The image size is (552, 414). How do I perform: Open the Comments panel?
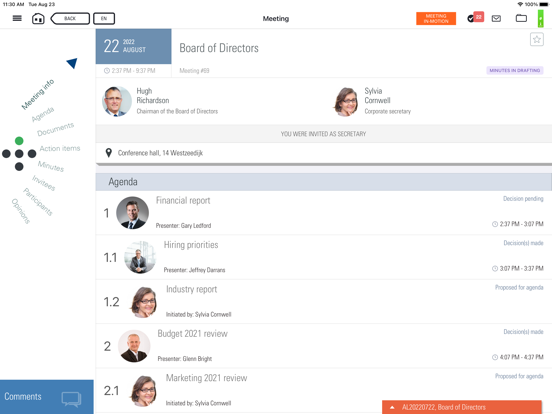click(47, 397)
